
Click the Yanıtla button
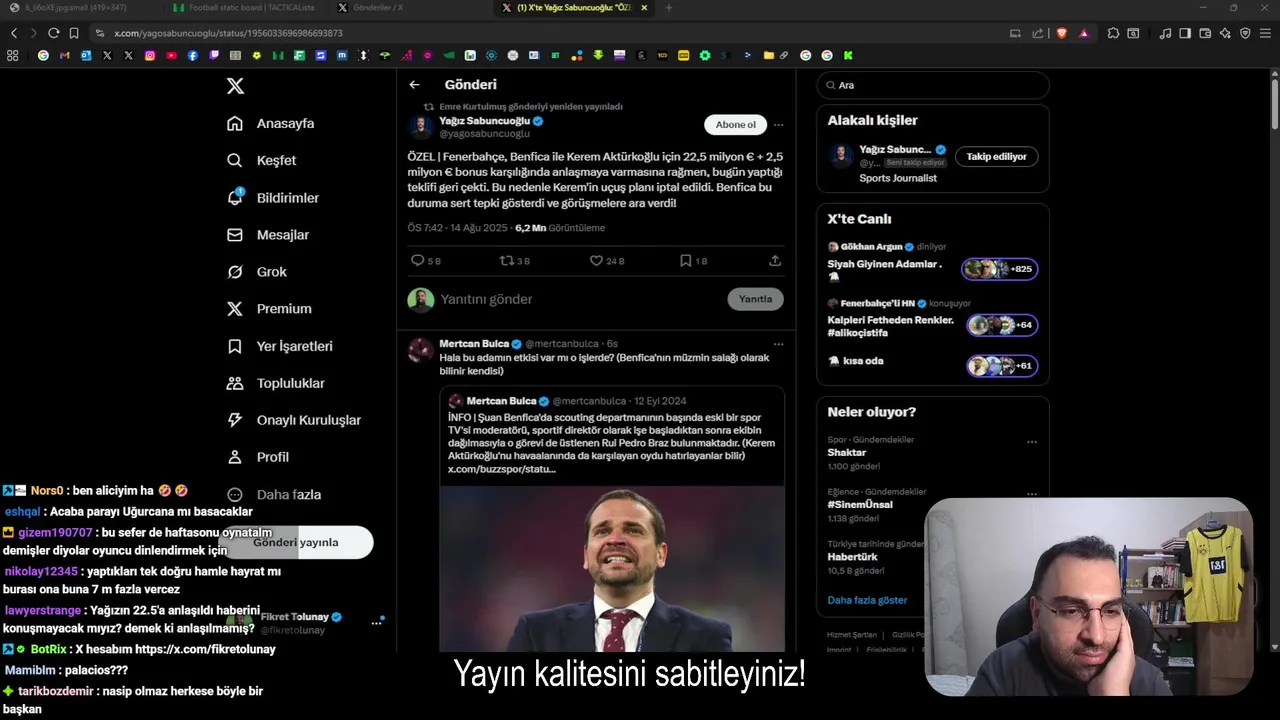[755, 299]
